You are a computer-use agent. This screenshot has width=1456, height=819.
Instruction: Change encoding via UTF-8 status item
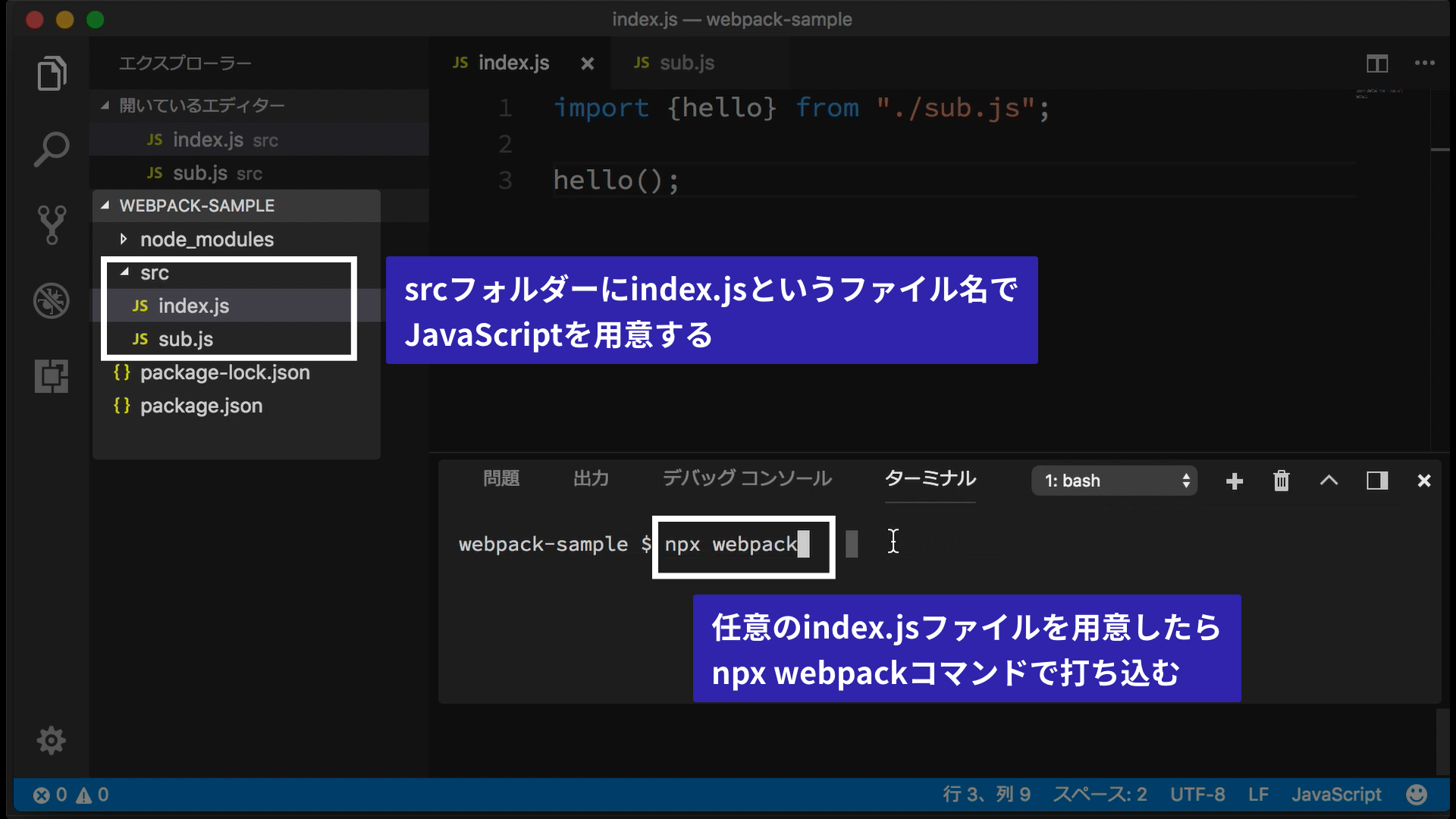[1197, 795]
